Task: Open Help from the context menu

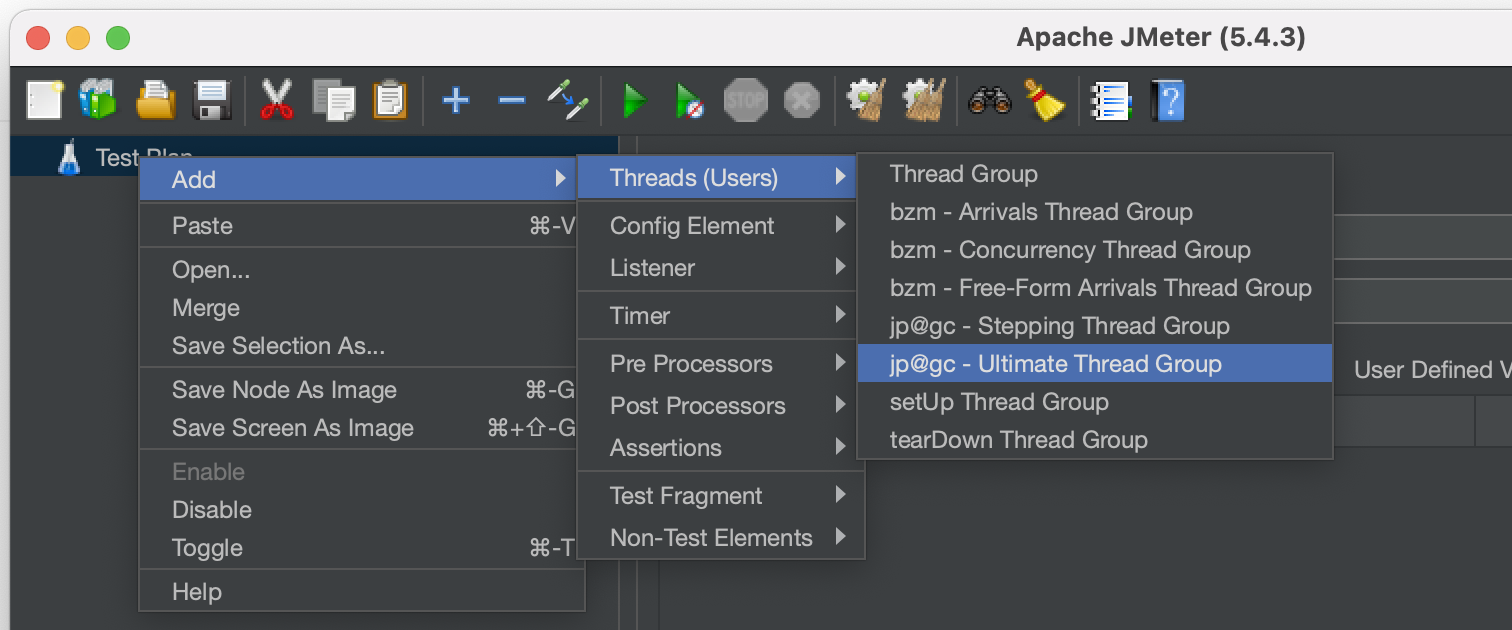Action: pos(360,592)
